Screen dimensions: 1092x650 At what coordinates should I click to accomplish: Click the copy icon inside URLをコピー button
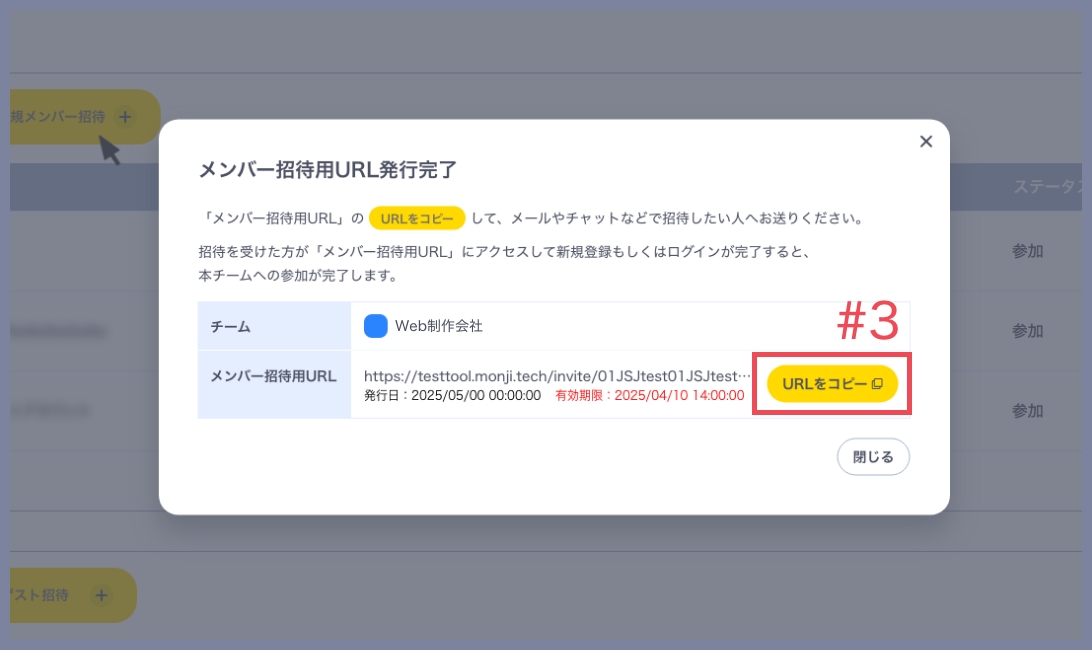pyautogui.click(x=880, y=383)
